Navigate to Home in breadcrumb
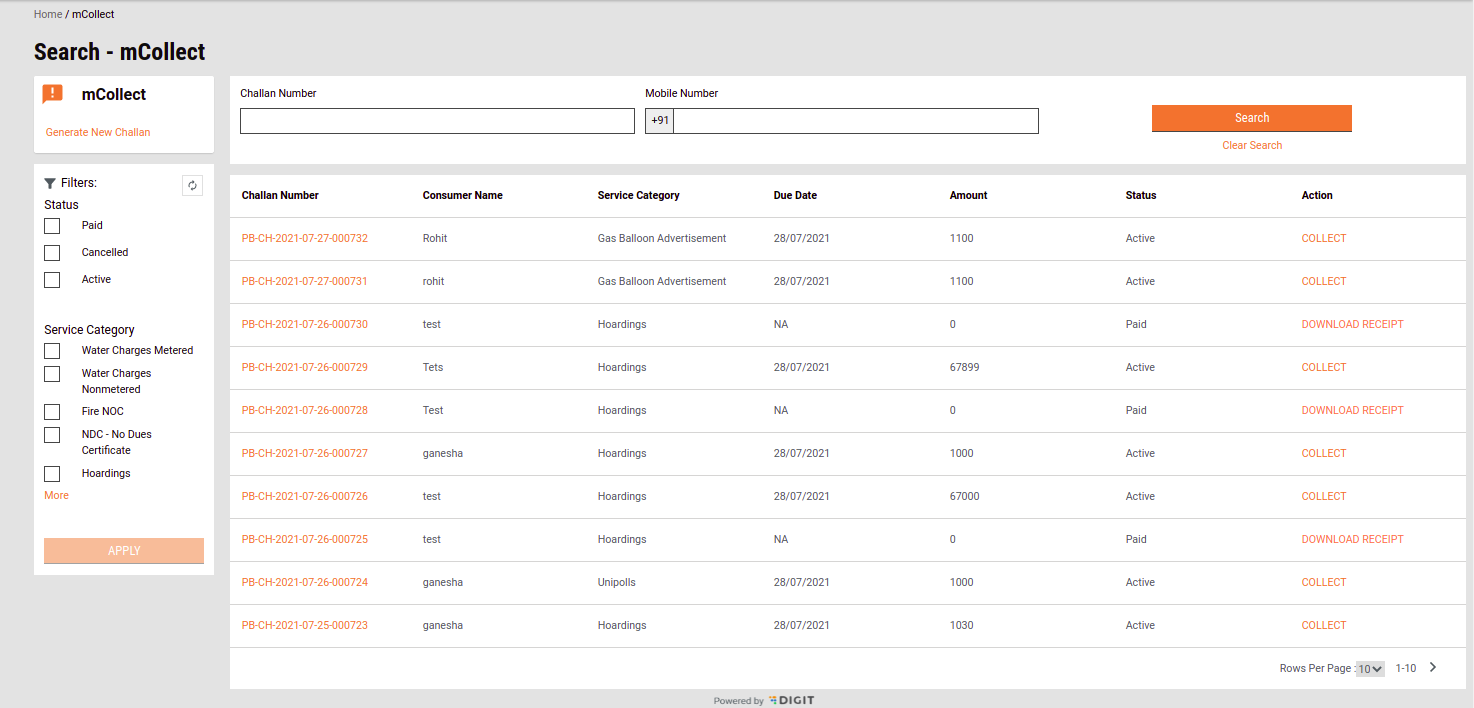This screenshot has height=708, width=1474. [x=48, y=15]
